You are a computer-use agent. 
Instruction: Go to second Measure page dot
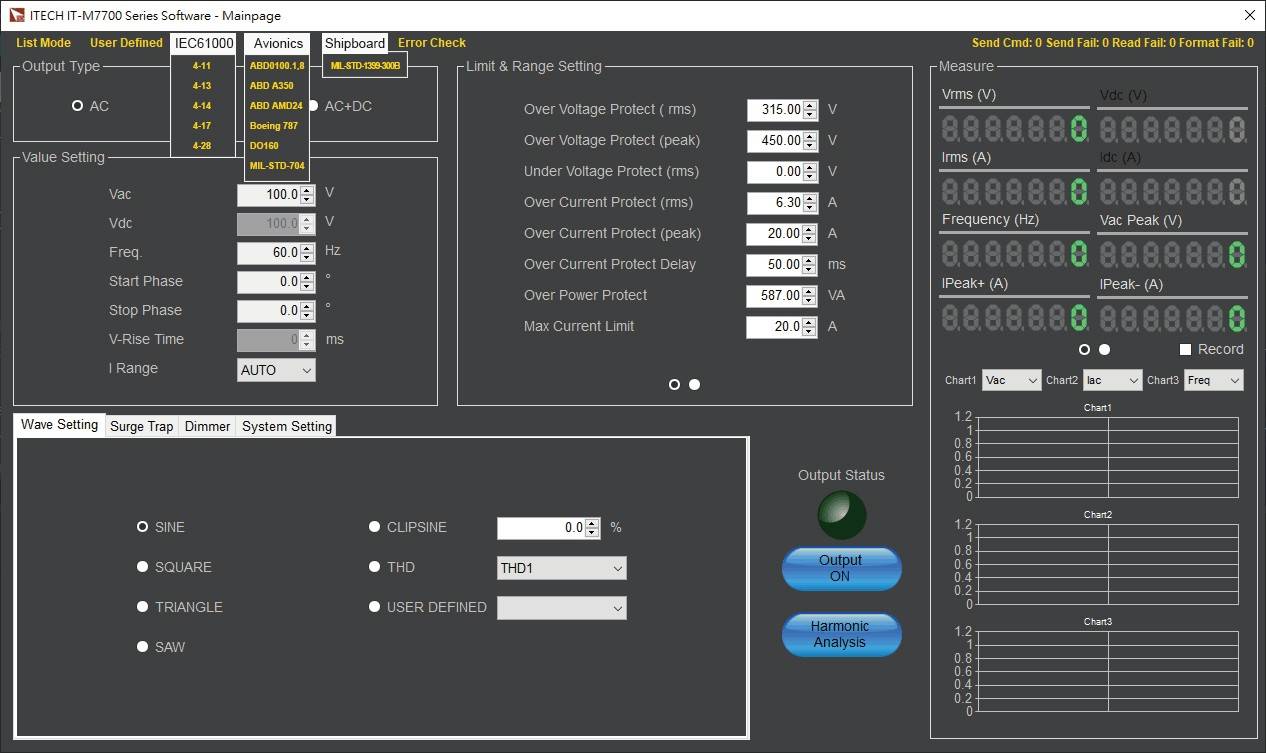pos(1105,350)
